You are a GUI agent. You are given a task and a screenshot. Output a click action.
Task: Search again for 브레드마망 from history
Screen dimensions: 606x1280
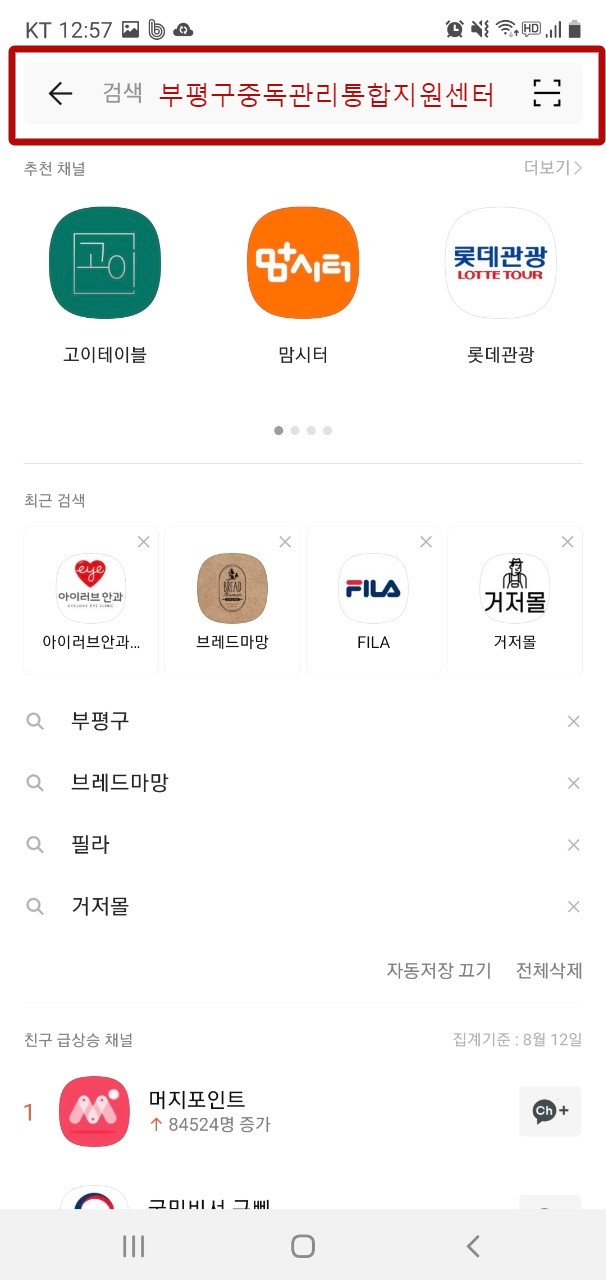click(x=120, y=783)
